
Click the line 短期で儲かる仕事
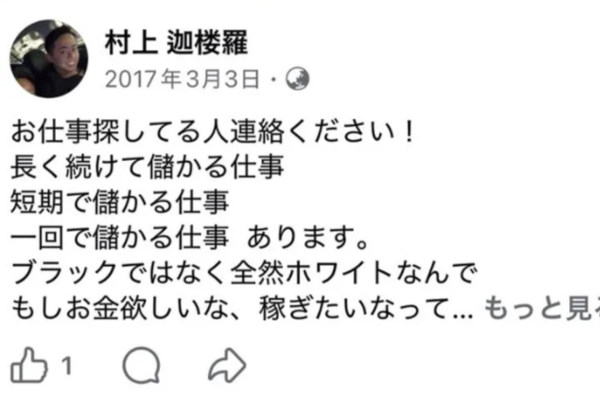point(120,202)
